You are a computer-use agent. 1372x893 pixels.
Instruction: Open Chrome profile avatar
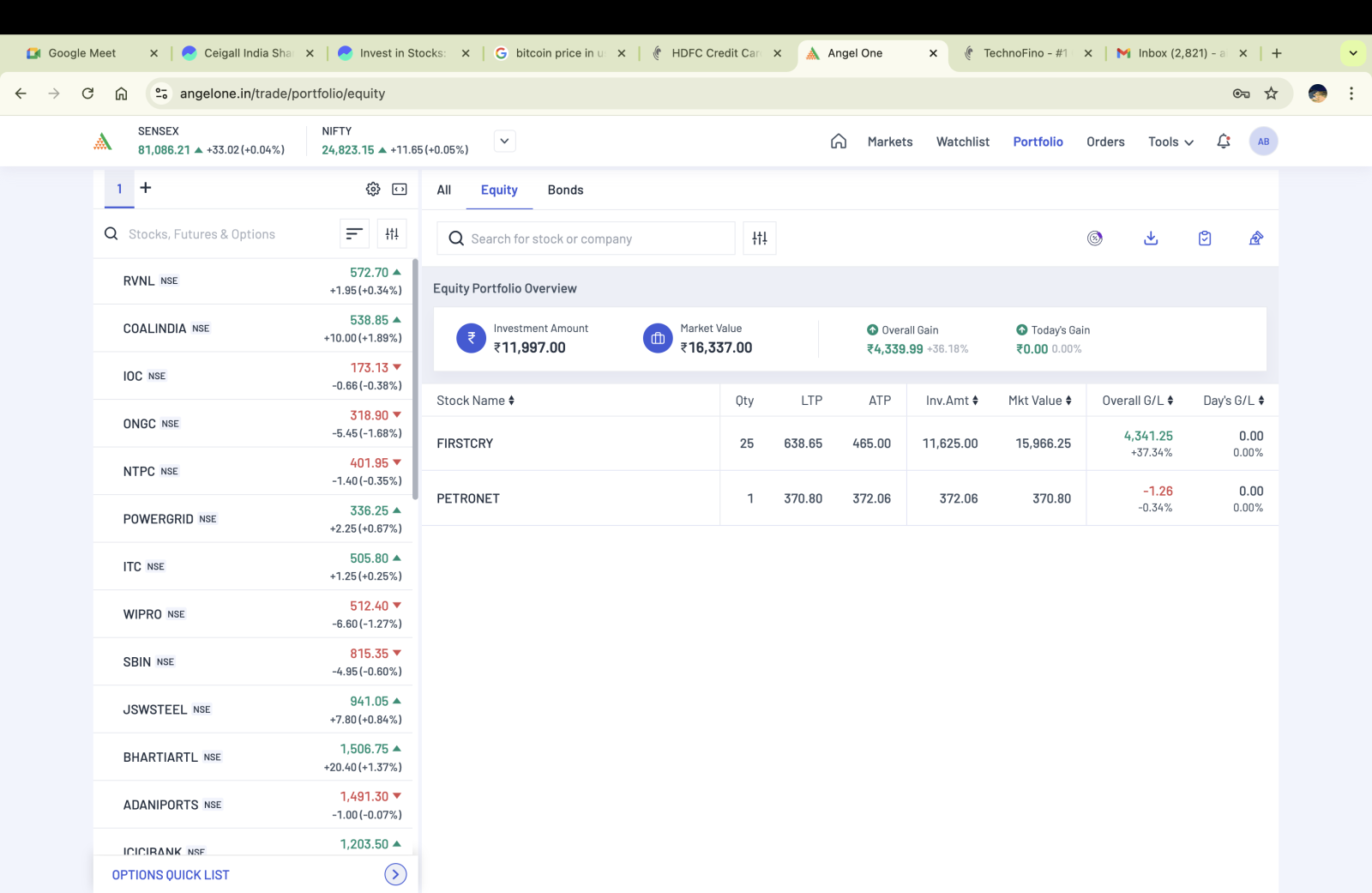tap(1318, 94)
